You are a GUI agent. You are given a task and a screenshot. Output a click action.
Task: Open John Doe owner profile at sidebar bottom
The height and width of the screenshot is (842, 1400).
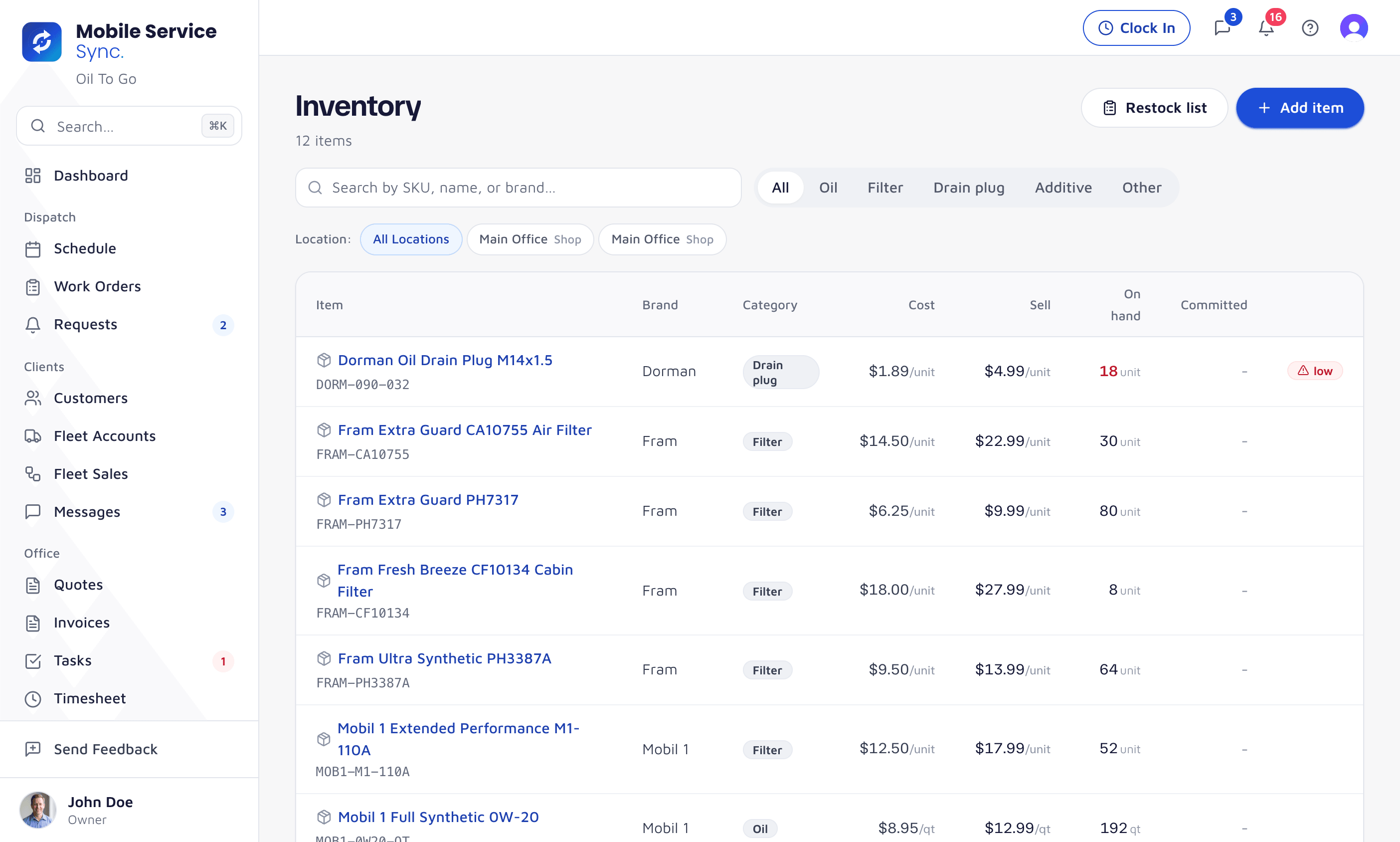click(x=129, y=810)
